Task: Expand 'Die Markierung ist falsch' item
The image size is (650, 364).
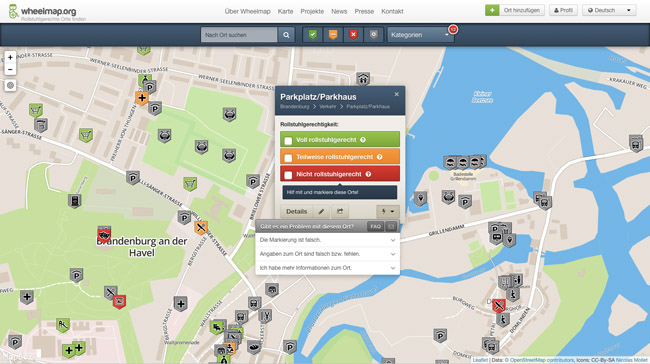Action: pos(327,240)
